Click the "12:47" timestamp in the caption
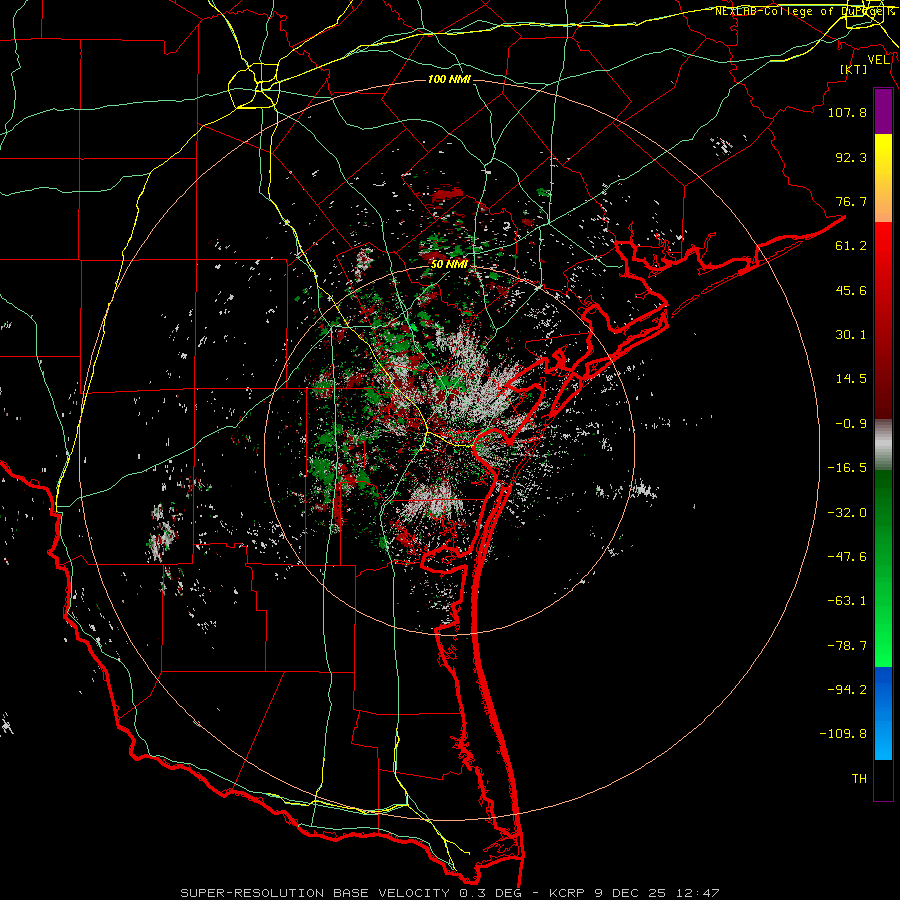The image size is (900, 900). pyautogui.click(x=699, y=893)
